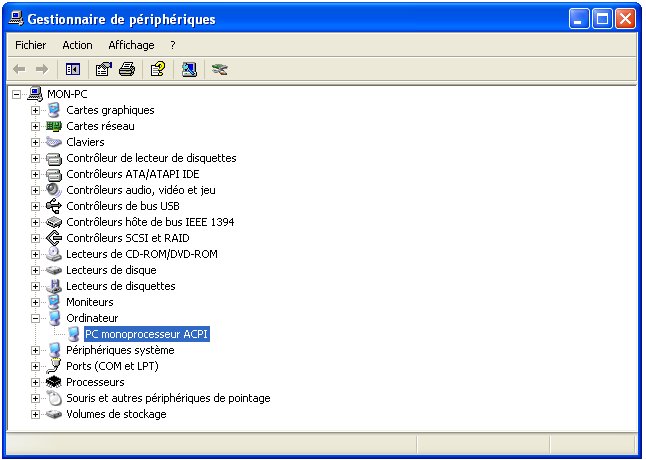Viewport: 646px width, 460px height.
Task: Select Lecteurs de CD-ROM/DVD-ROM item
Action: point(141,254)
